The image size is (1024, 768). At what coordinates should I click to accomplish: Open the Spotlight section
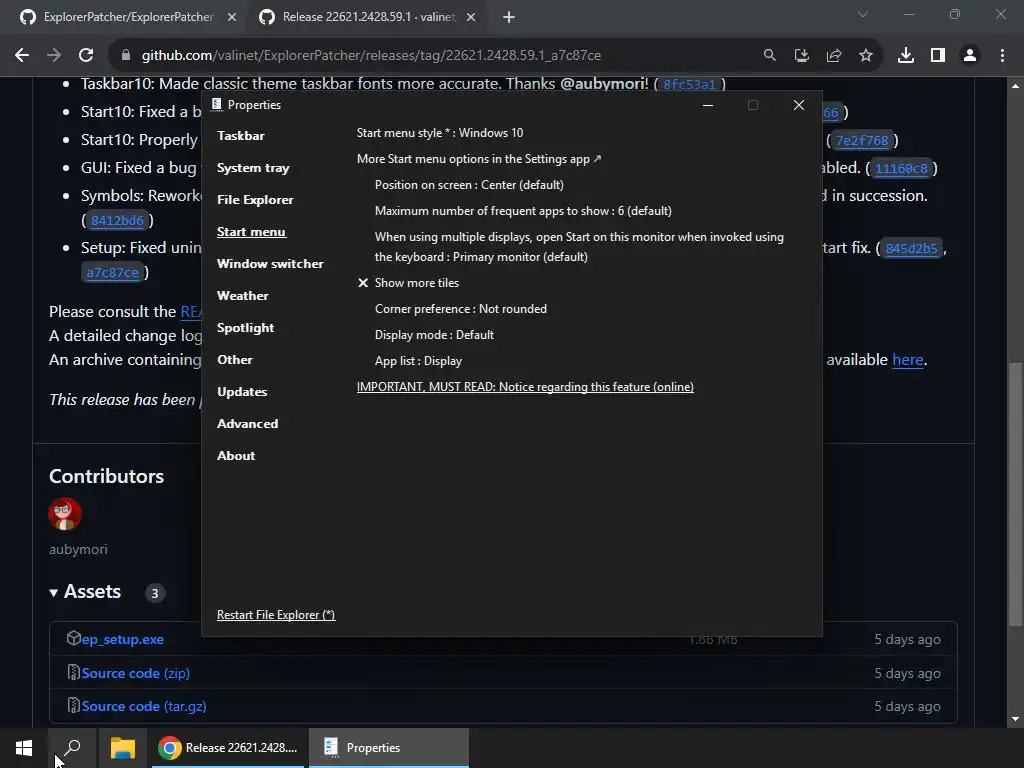tap(246, 328)
